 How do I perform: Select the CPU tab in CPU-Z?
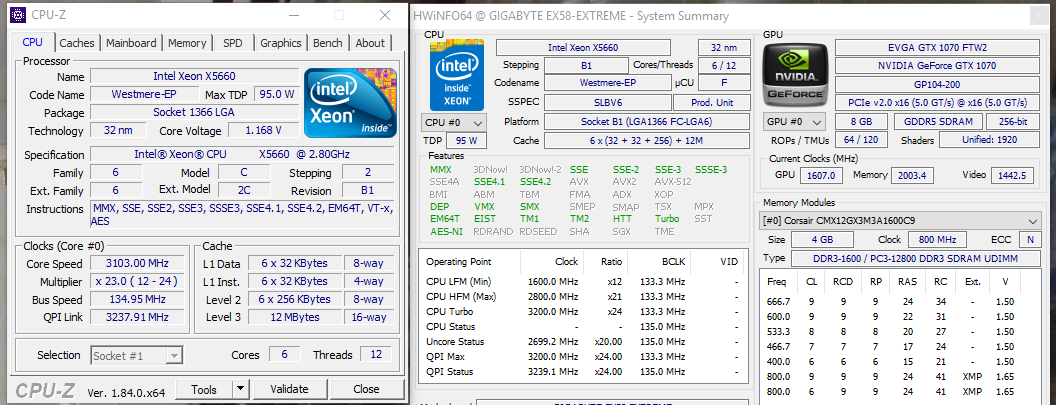pyautogui.click(x=32, y=42)
